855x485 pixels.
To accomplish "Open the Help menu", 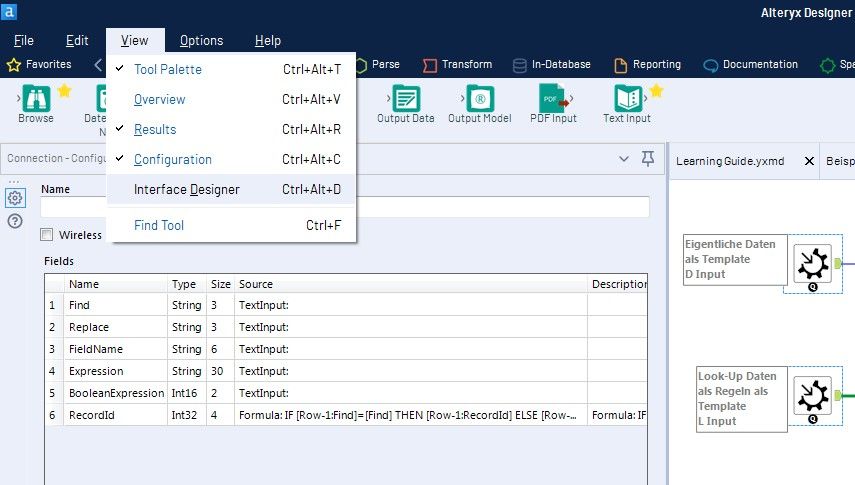I will 268,40.
